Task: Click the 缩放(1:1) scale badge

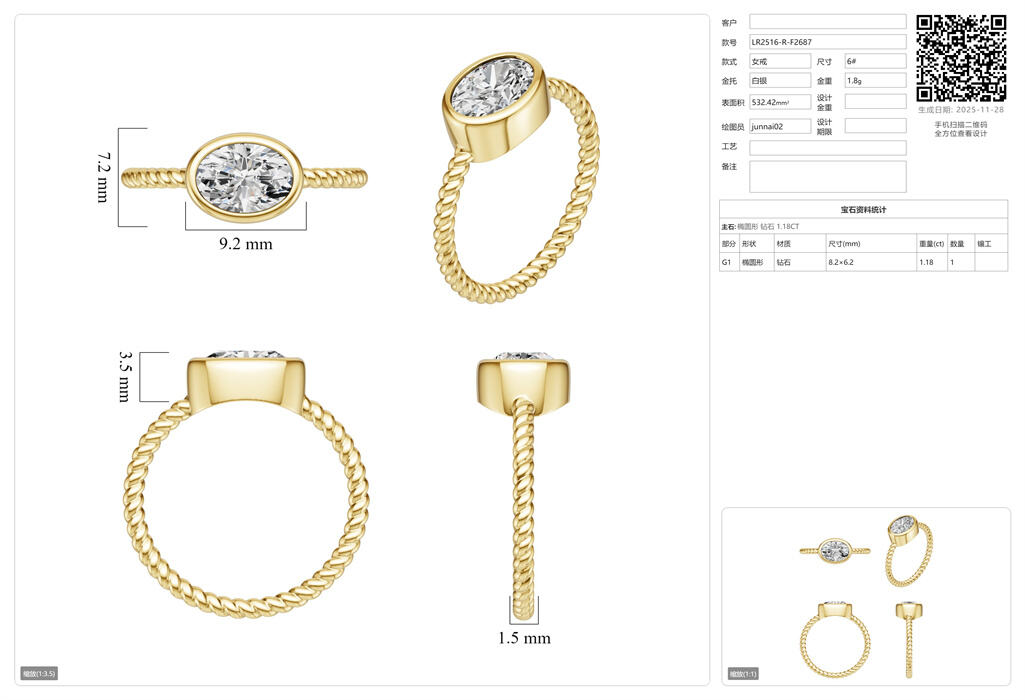Action: (x=744, y=673)
